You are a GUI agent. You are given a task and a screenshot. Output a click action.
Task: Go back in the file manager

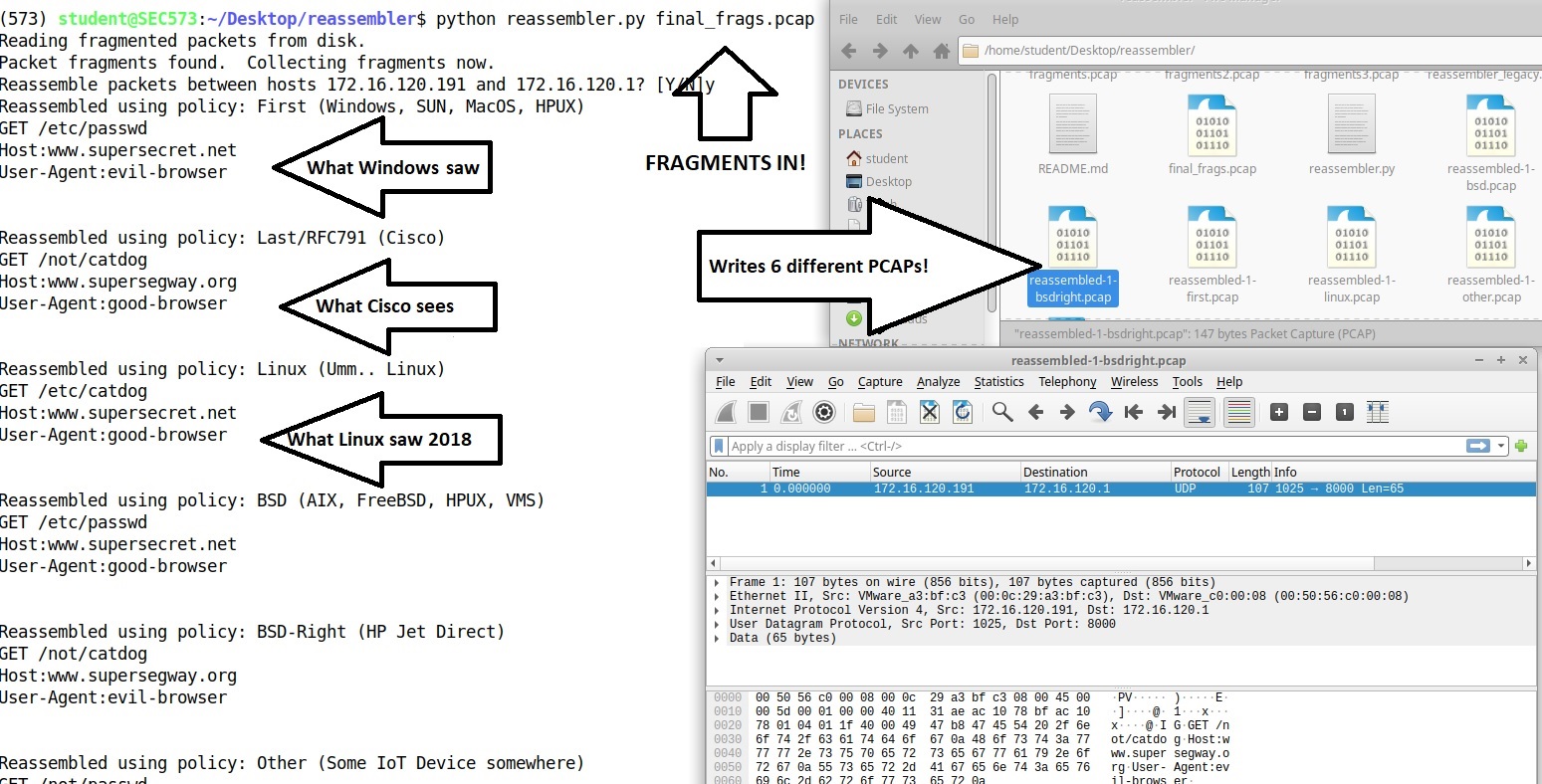tap(848, 51)
